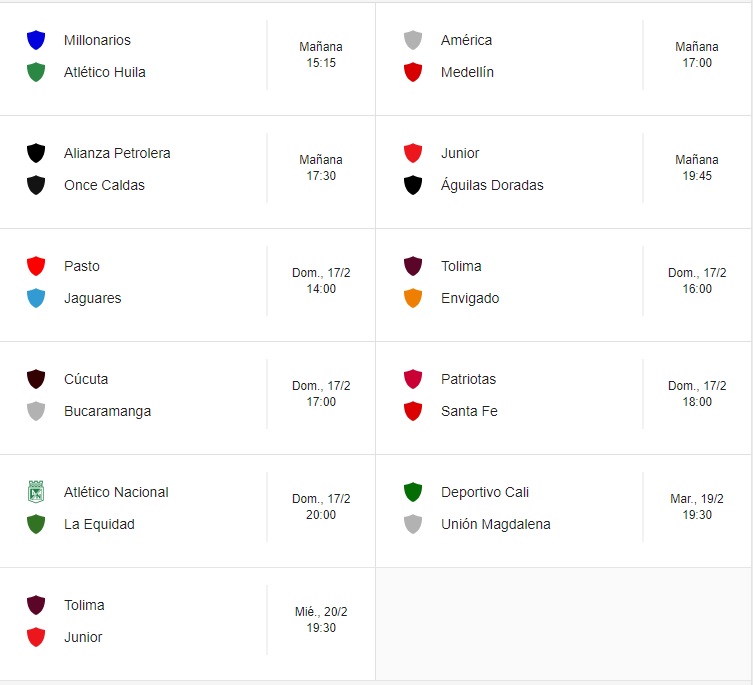Click the crimson Patriotas shield icon
The image size is (753, 685).
[x=413, y=379]
